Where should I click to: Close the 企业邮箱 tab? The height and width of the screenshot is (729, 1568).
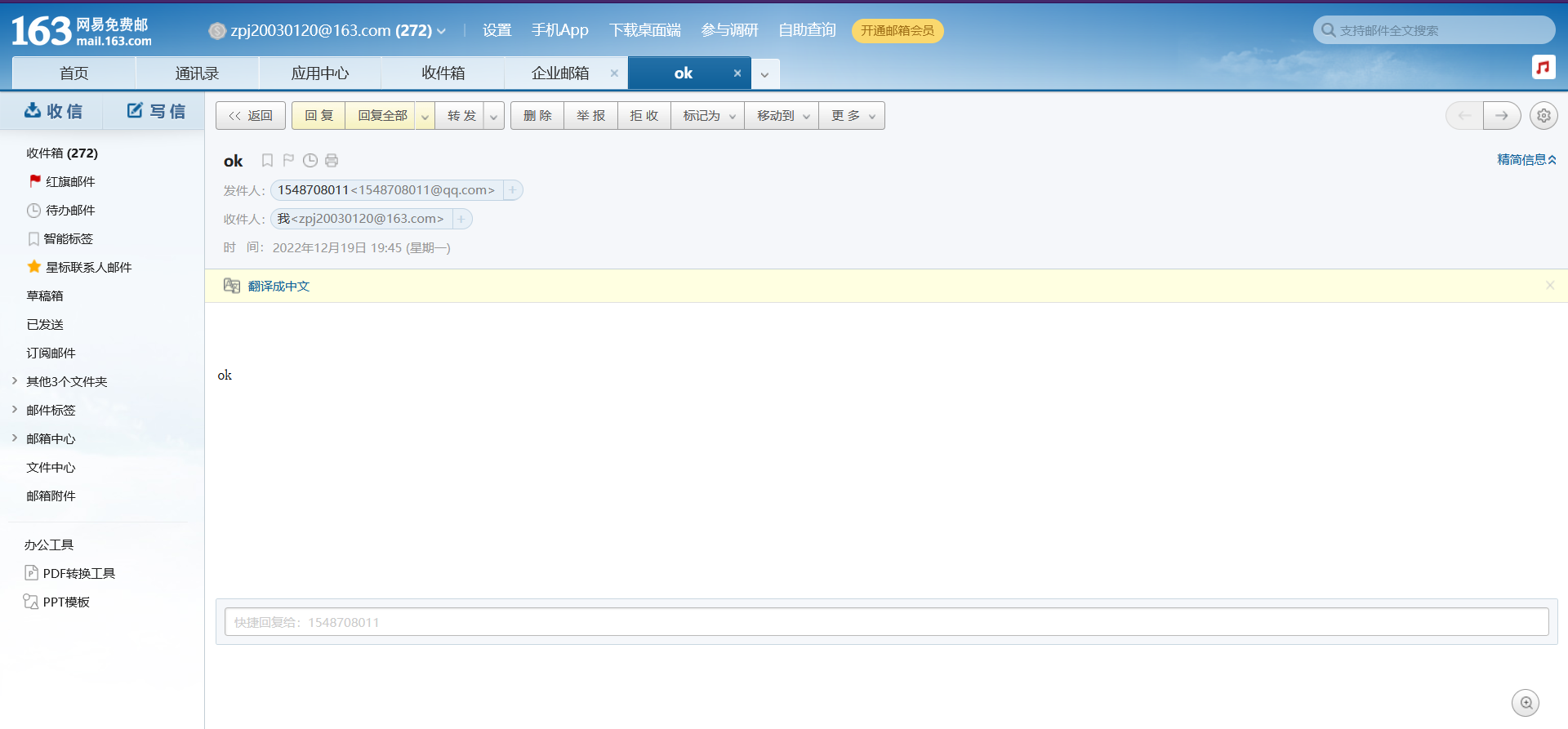point(614,73)
